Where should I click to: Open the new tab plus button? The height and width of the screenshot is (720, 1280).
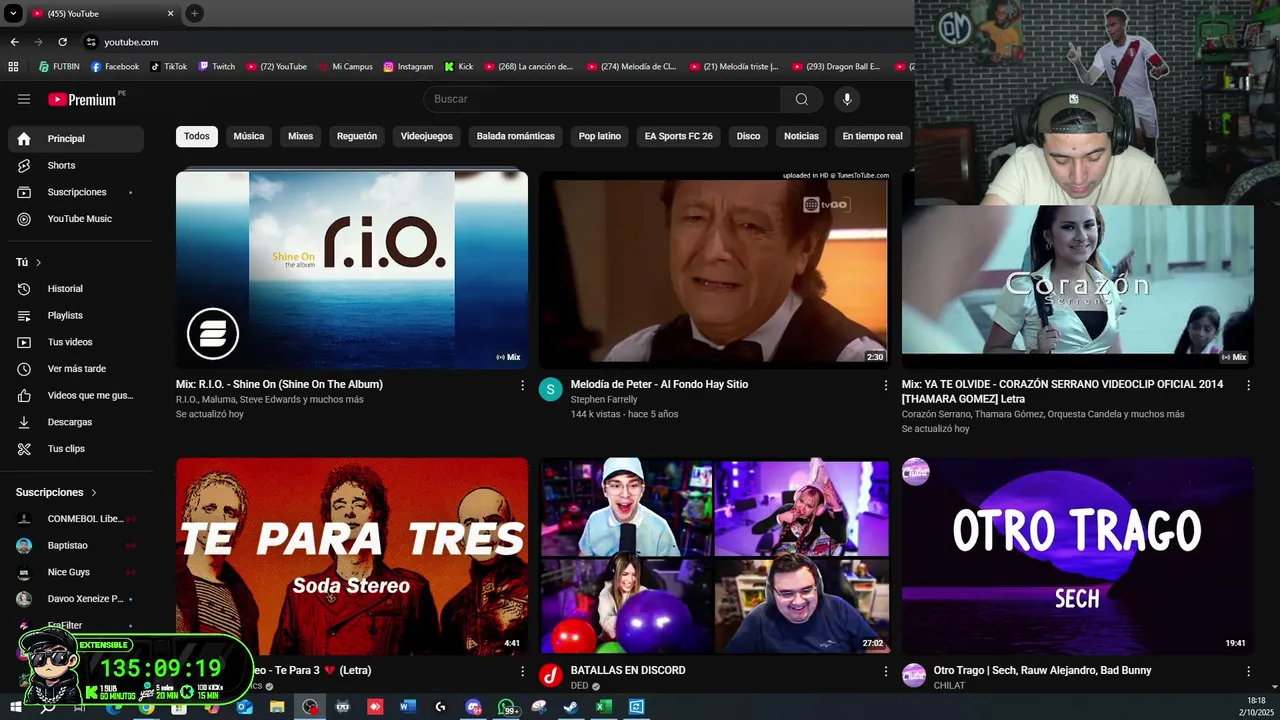click(x=194, y=13)
